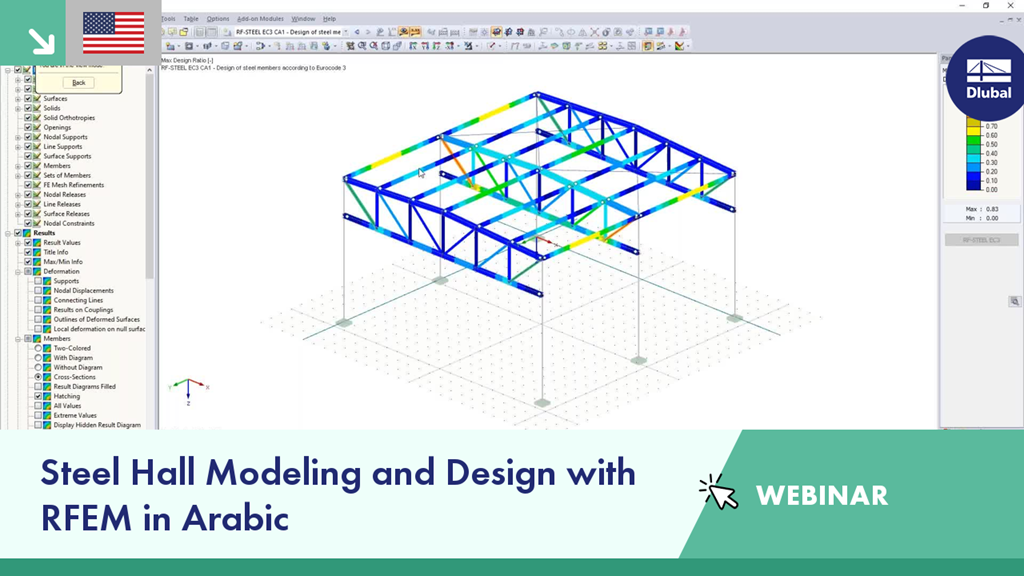Click the zoom window magnifier icon in the second toolbar row
The image size is (1024, 576).
361,46
